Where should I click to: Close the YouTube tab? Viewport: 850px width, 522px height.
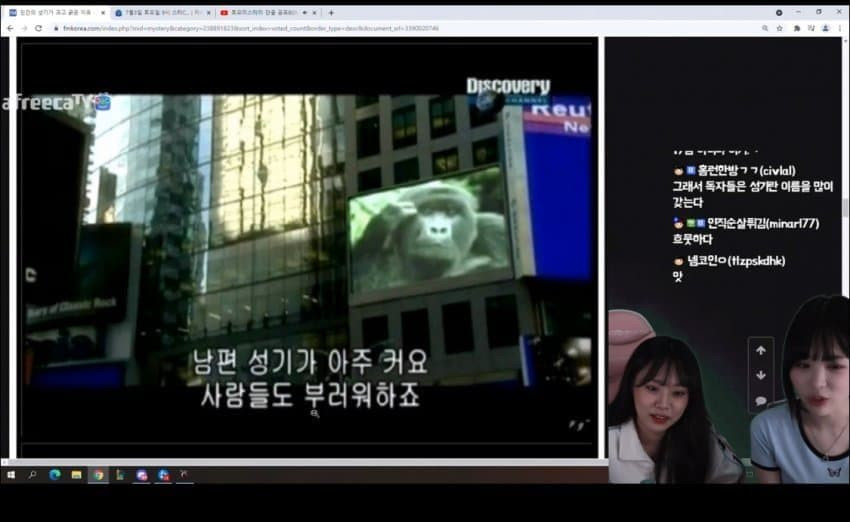pyautogui.click(x=314, y=12)
